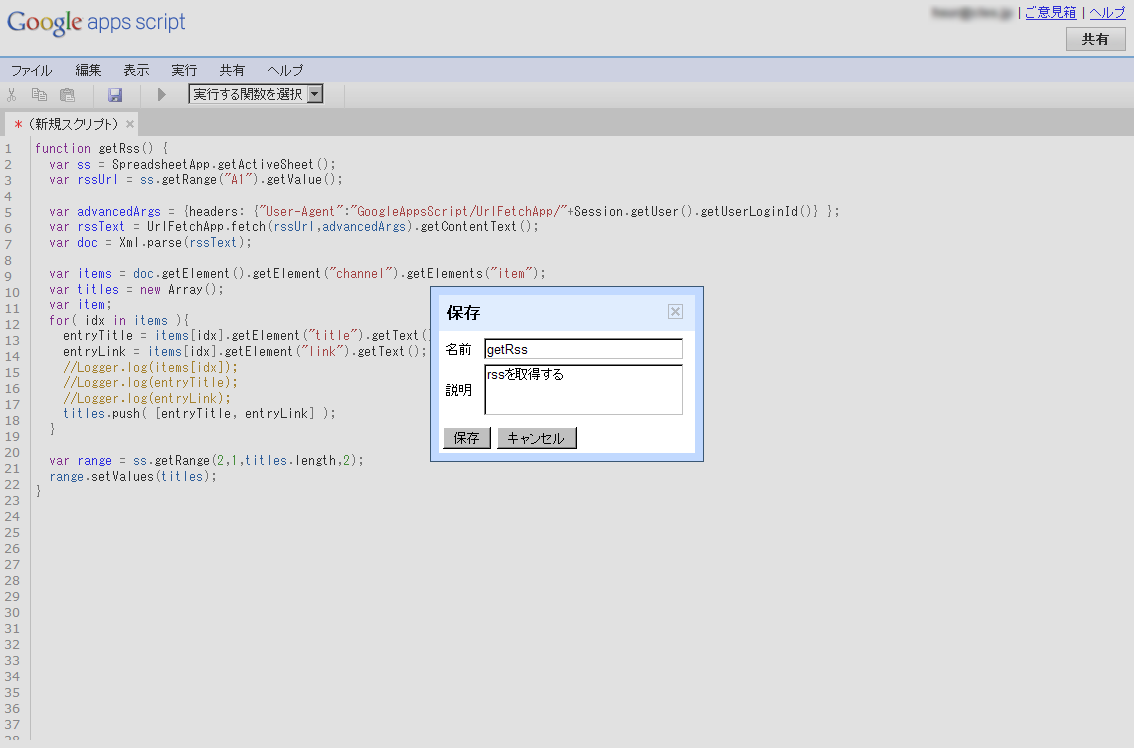Click the 共有 button at top right

1095,39
